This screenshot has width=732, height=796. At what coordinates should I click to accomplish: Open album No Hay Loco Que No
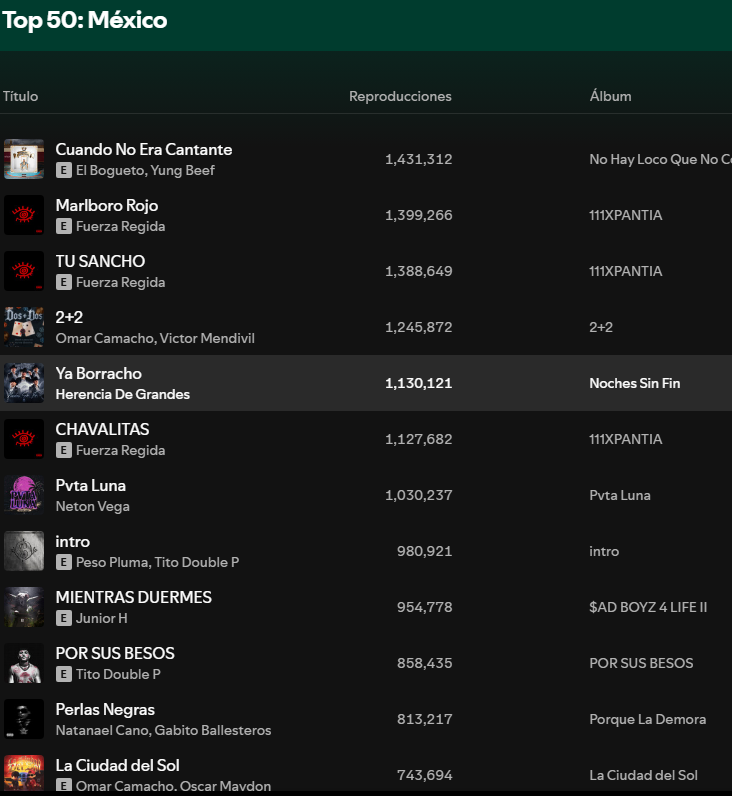[660, 159]
